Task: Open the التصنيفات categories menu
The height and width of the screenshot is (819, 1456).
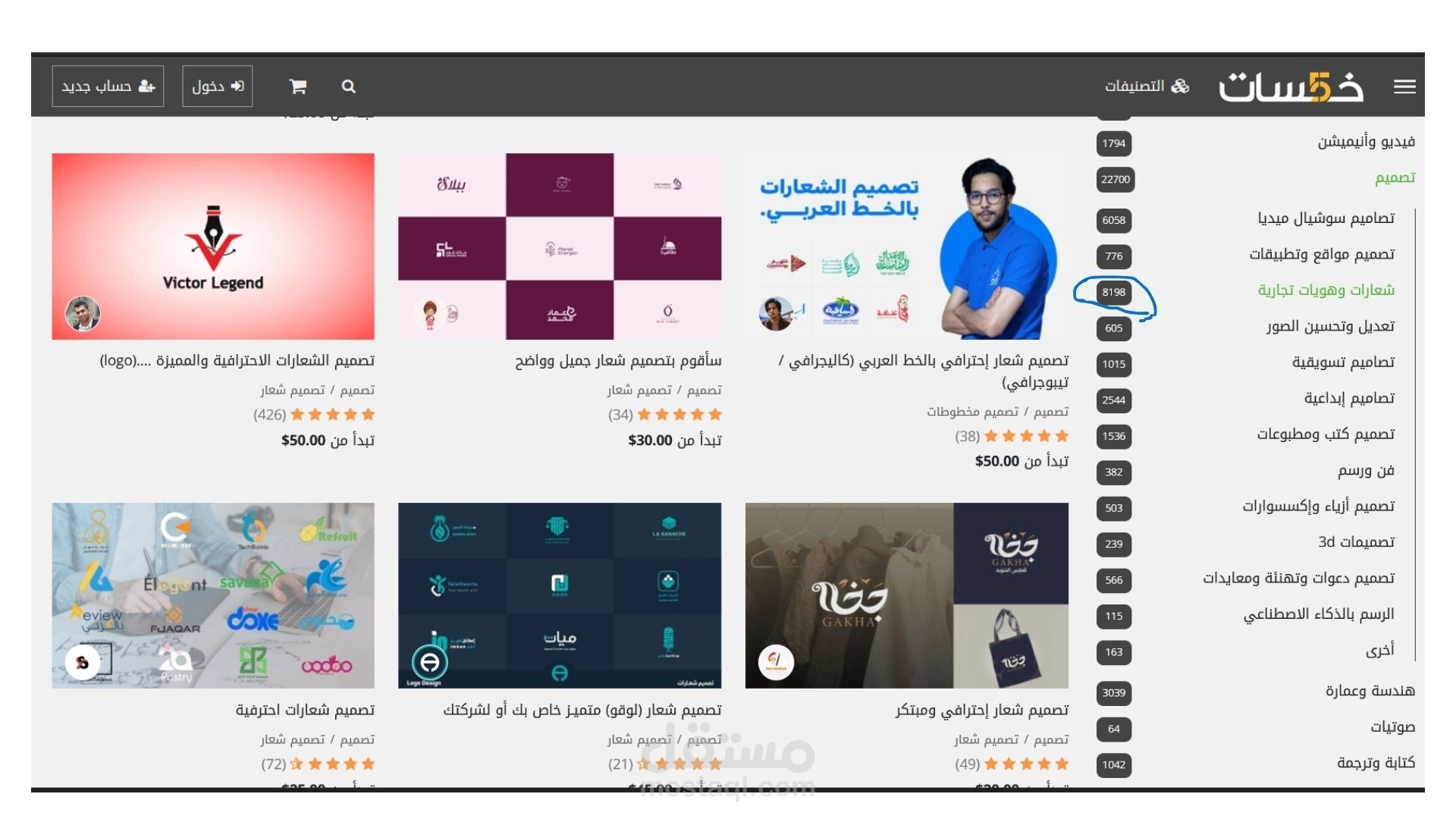Action: pyautogui.click(x=1147, y=86)
